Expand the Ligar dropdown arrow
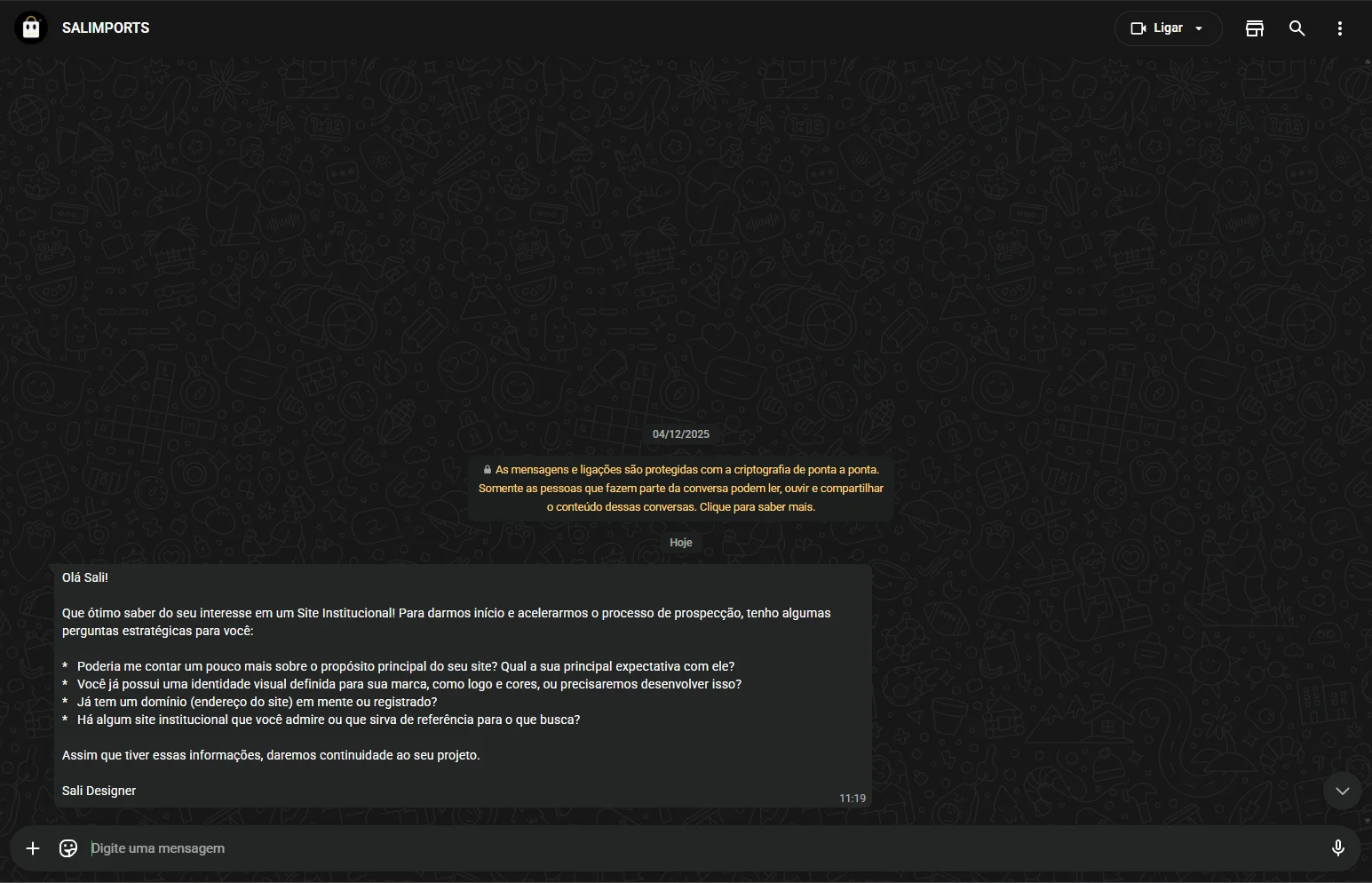 pos(1200,28)
